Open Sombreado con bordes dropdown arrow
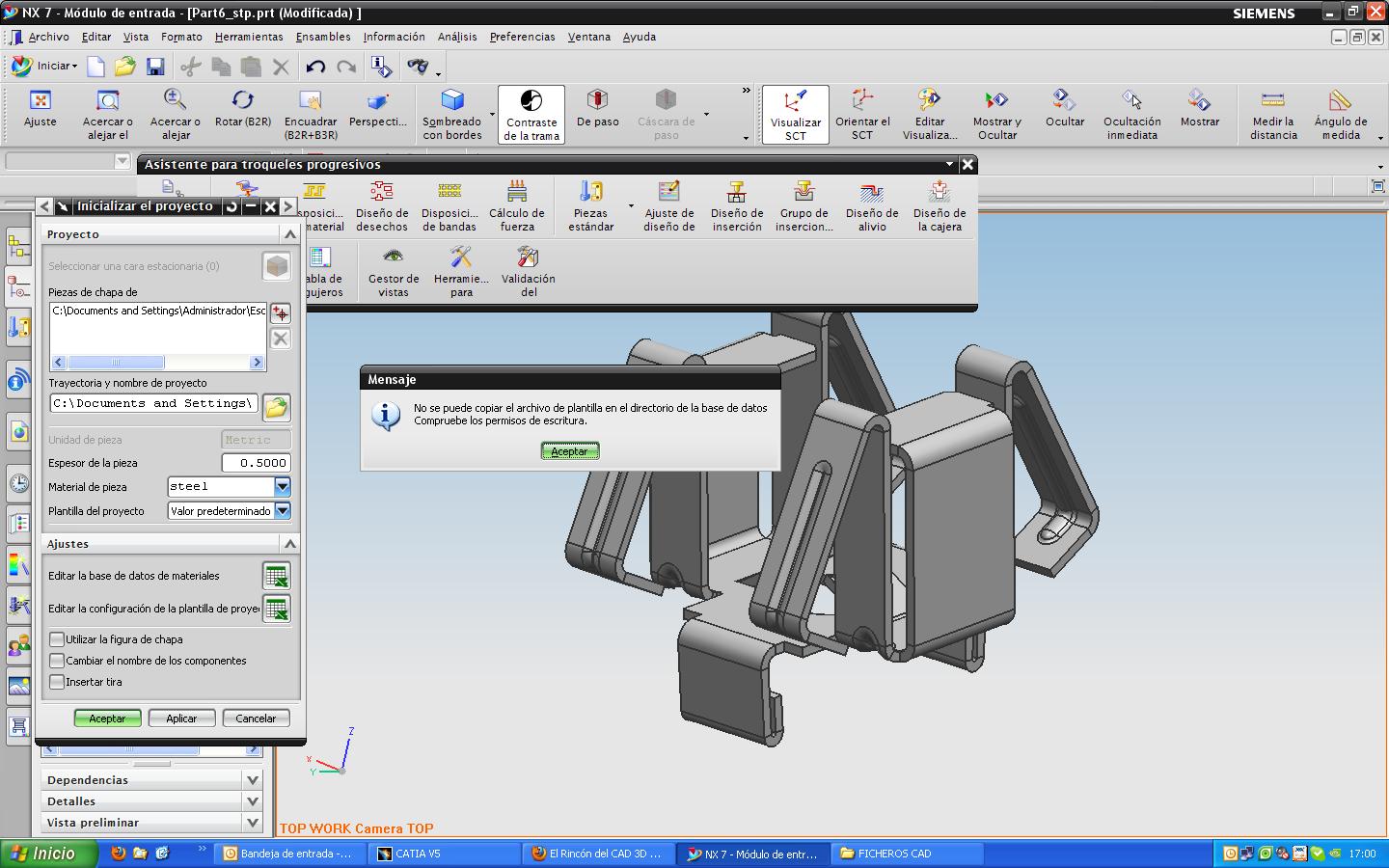The width and height of the screenshot is (1389, 868). click(492, 115)
